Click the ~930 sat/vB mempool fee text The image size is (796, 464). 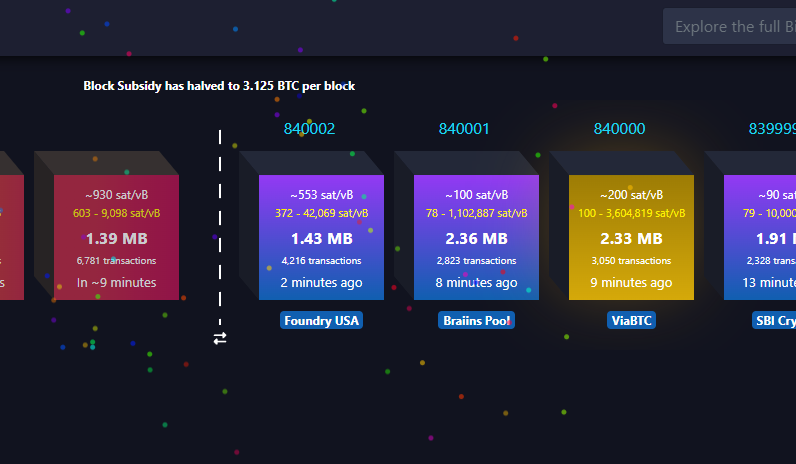click(116, 195)
